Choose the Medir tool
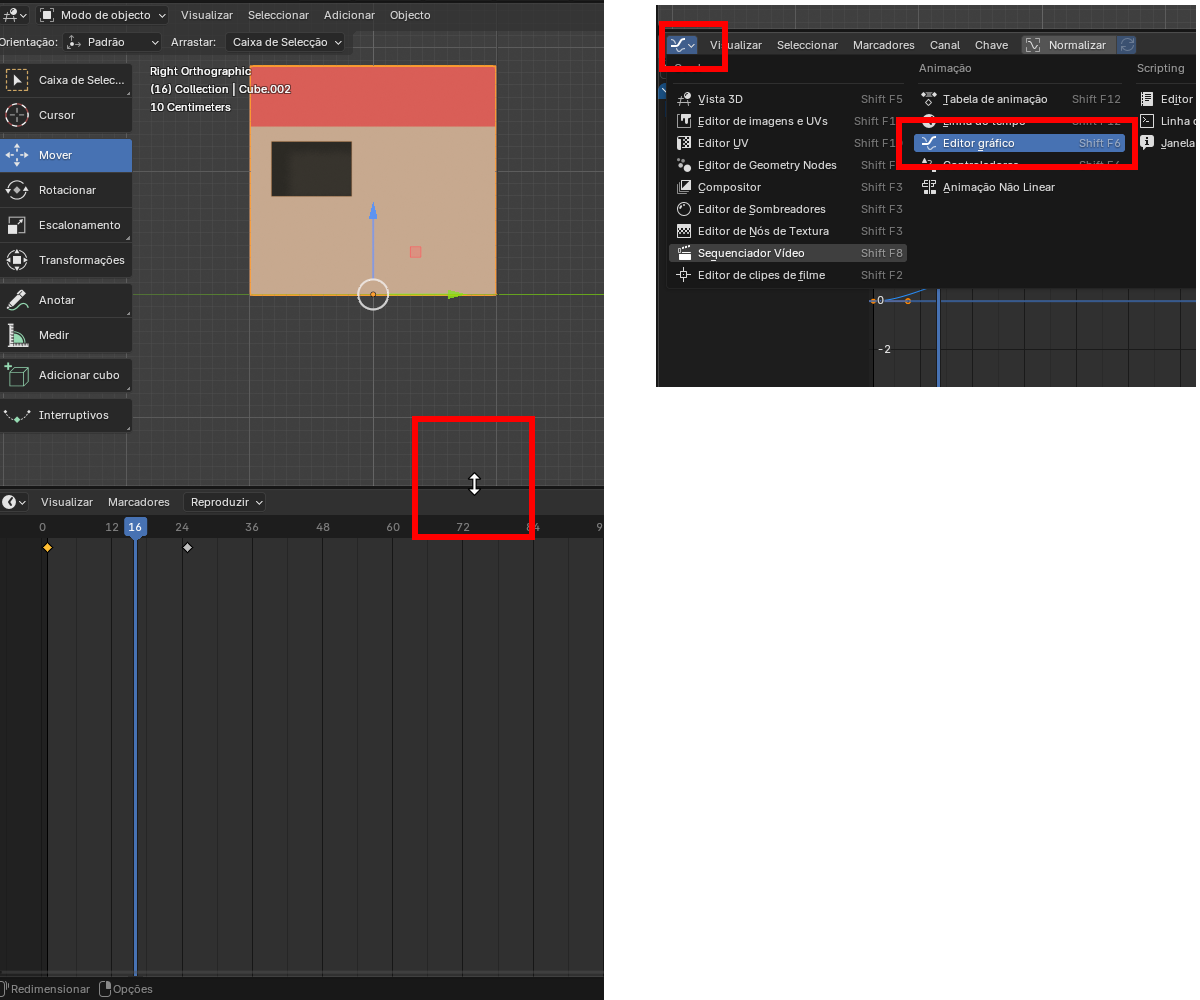Viewport: 1200px width, 1000px height. coord(66,335)
